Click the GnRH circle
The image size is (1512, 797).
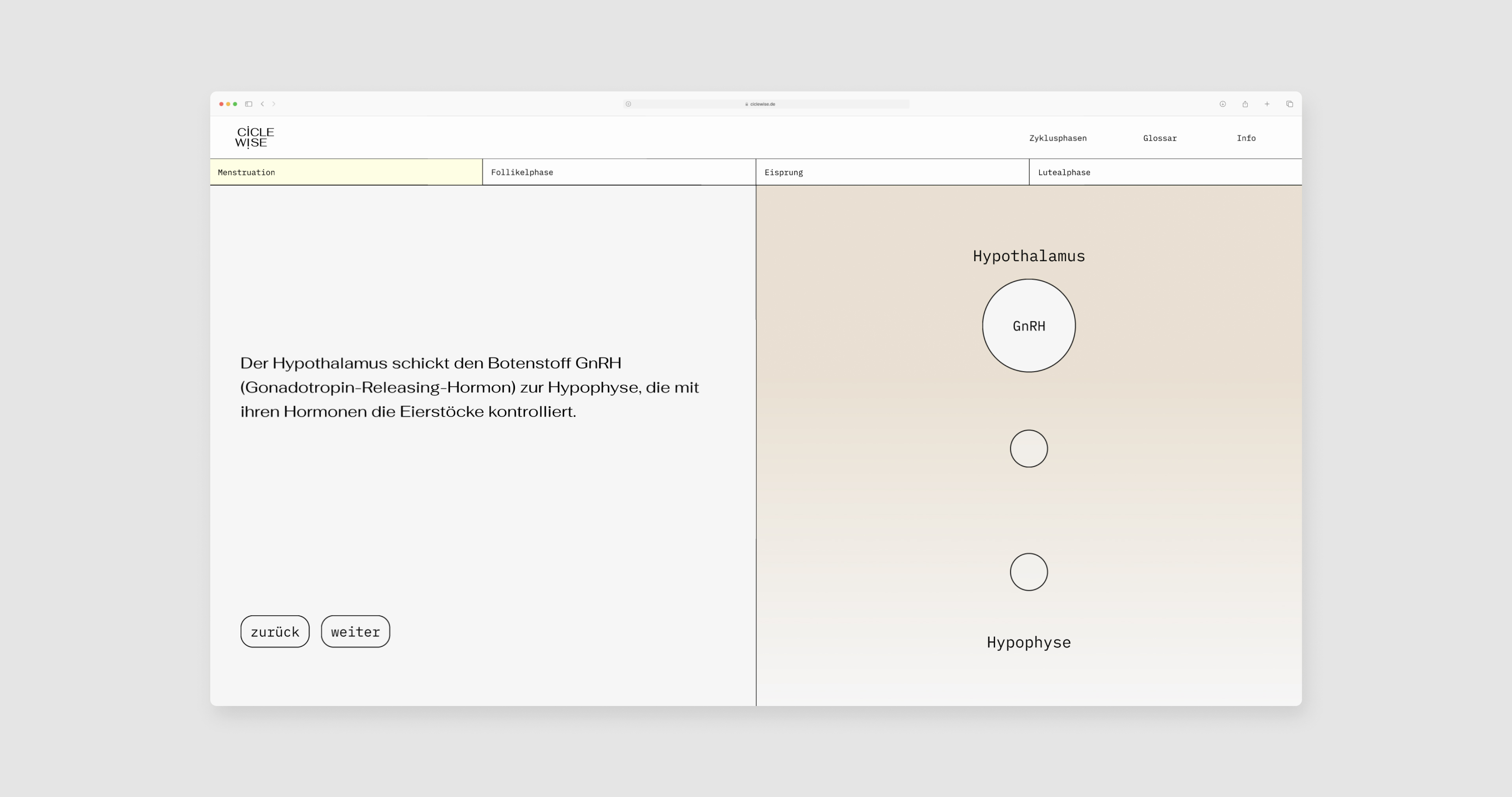(1029, 325)
